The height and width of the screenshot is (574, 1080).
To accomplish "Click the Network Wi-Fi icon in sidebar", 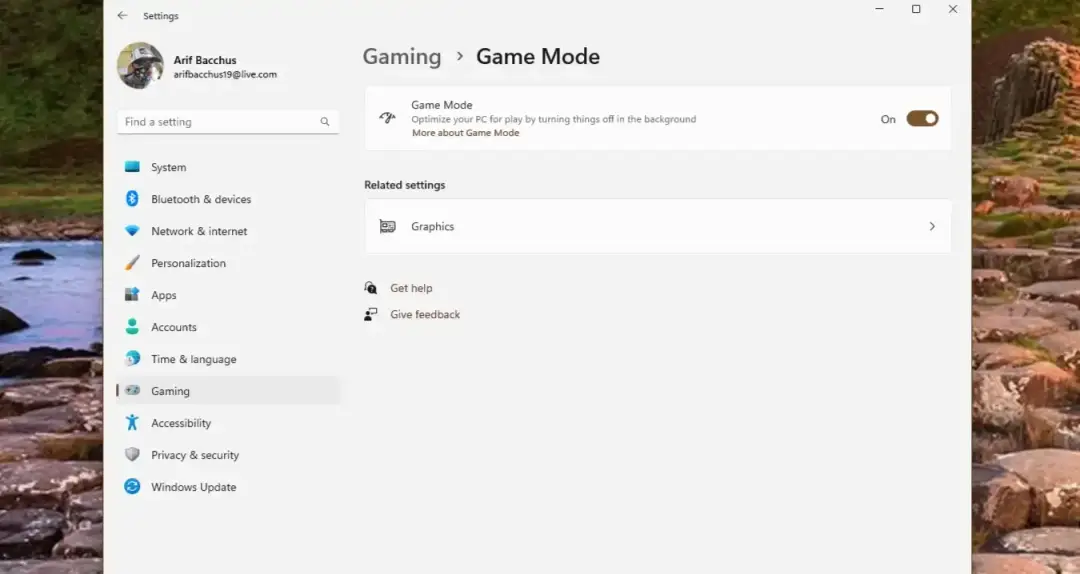I will point(132,231).
